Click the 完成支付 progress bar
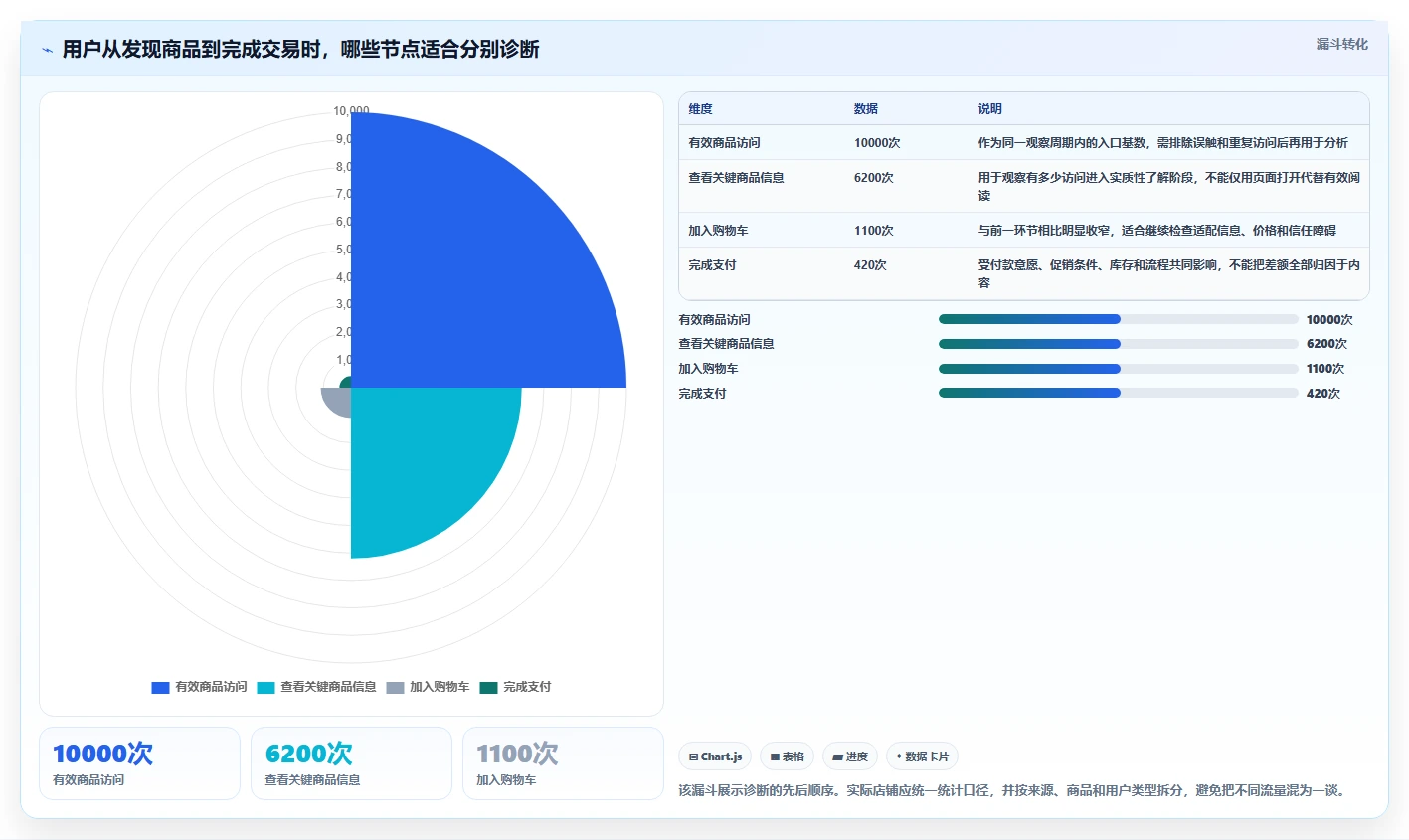1409x840 pixels. [1119, 393]
